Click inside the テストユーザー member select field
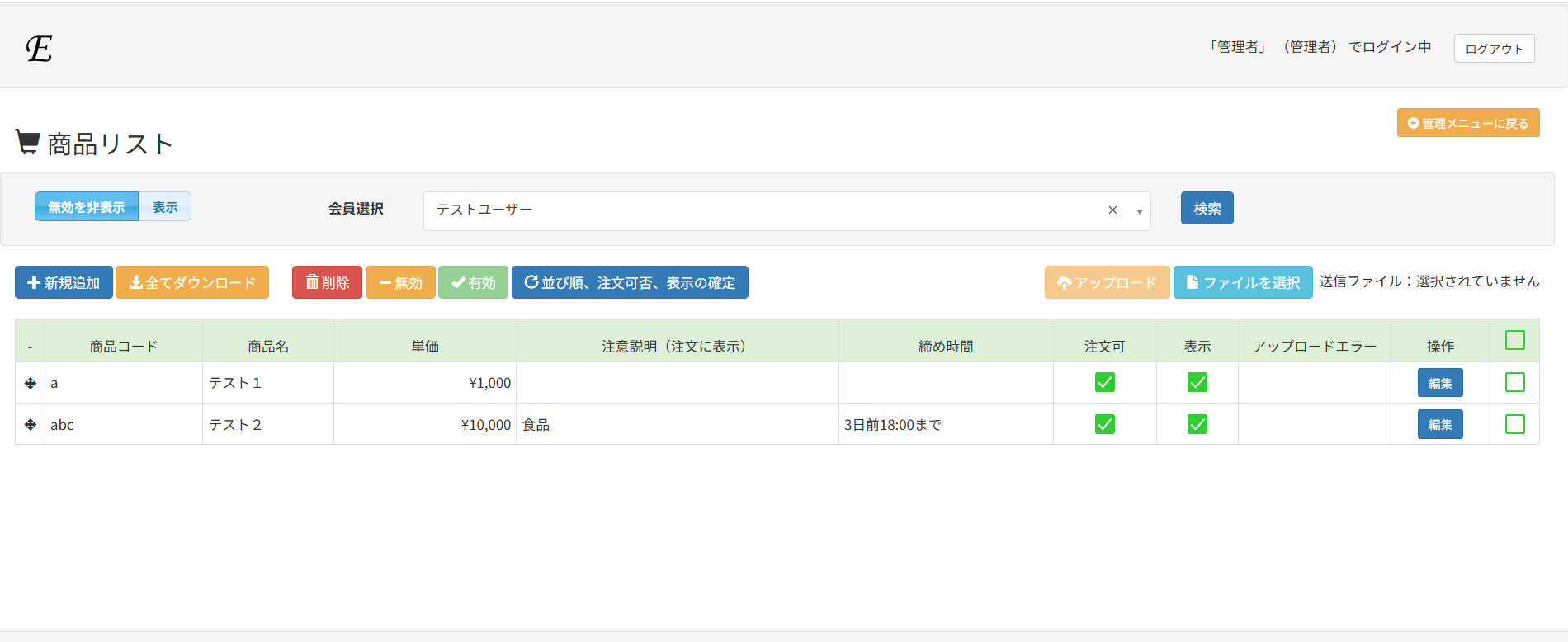The width and height of the screenshot is (1568, 642). [x=786, y=210]
